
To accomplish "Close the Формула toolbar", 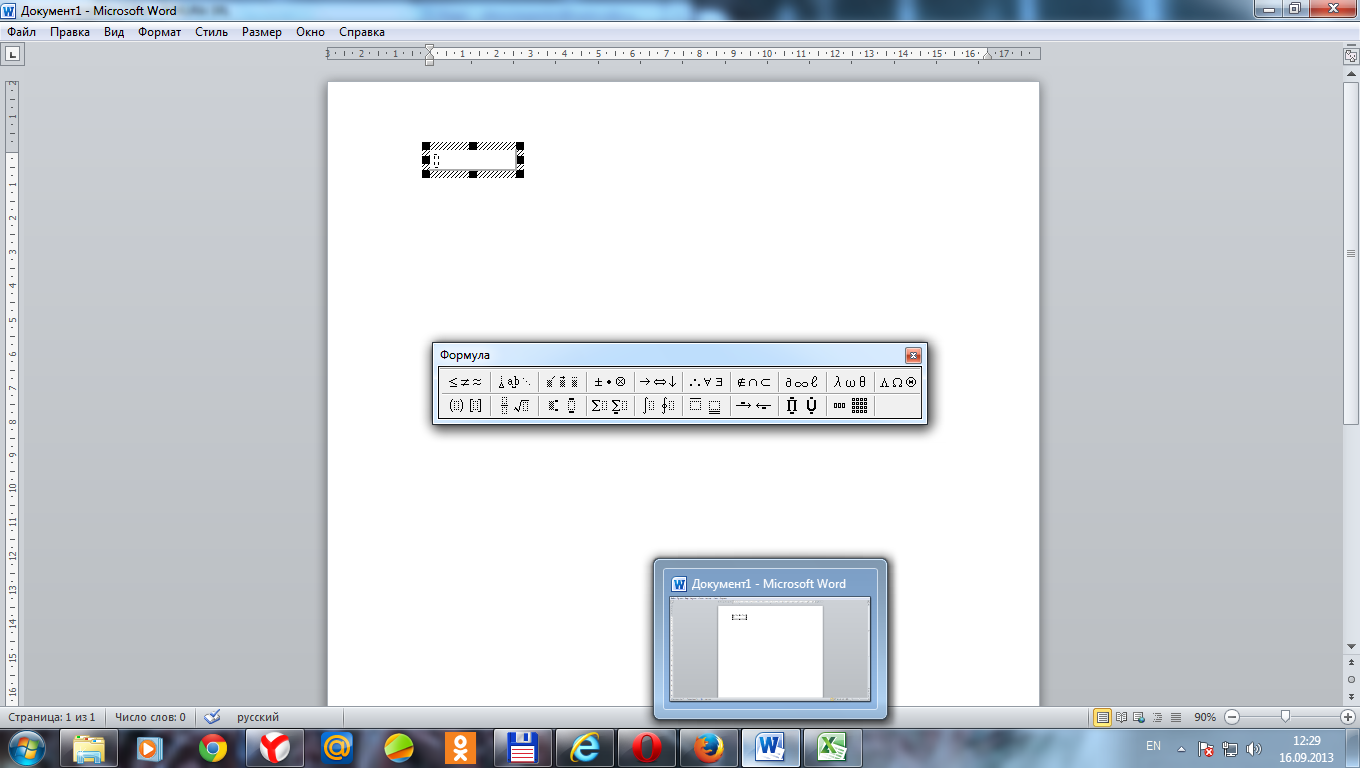I will [912, 355].
